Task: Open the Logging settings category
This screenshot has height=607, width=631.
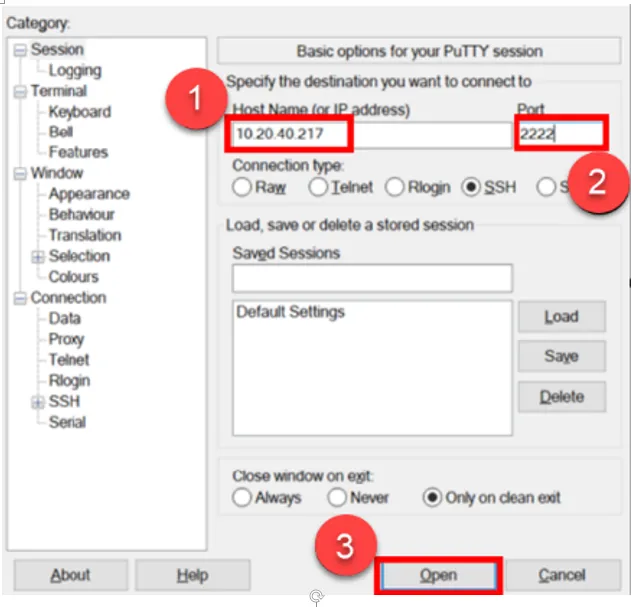Action: point(75,70)
